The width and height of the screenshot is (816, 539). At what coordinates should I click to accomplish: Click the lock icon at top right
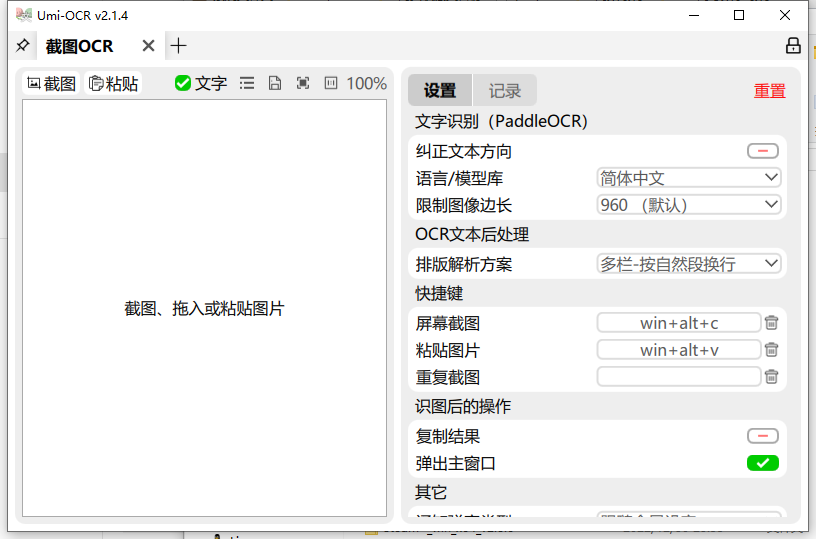[x=793, y=46]
